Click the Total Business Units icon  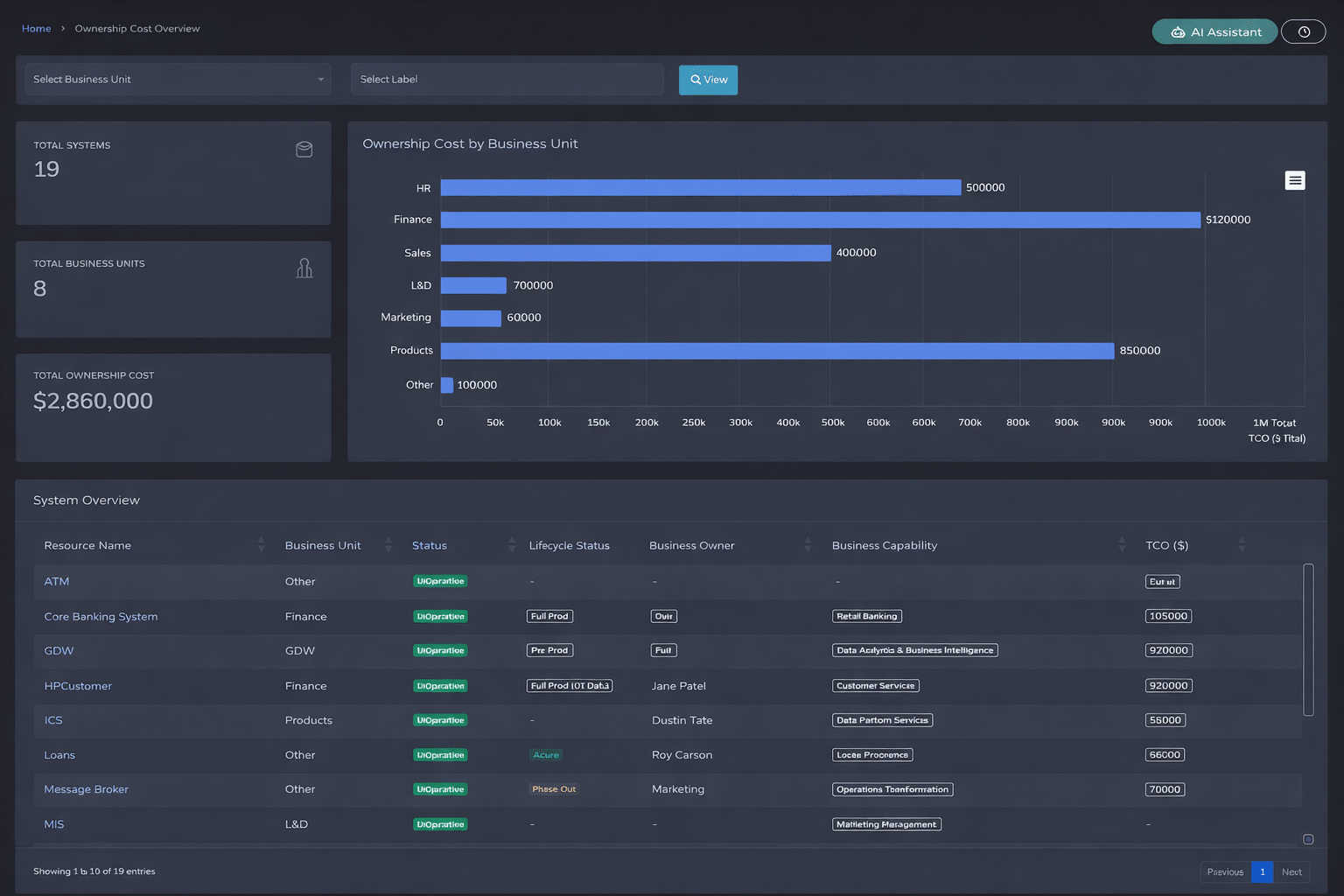point(304,269)
